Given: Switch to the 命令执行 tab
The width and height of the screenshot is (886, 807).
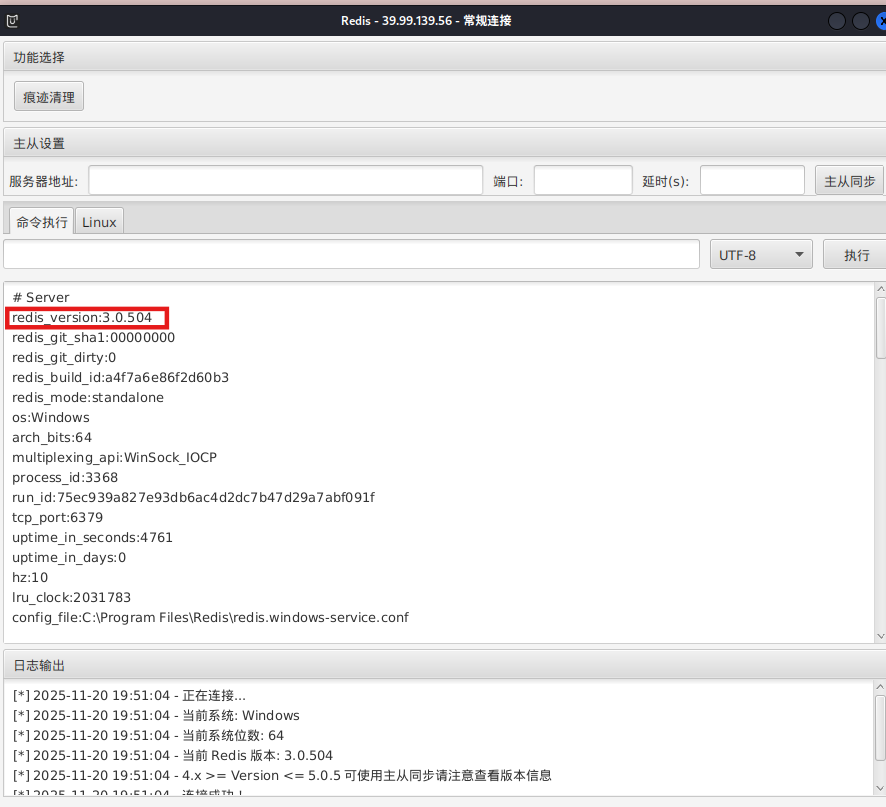Looking at the screenshot, I should [x=42, y=222].
